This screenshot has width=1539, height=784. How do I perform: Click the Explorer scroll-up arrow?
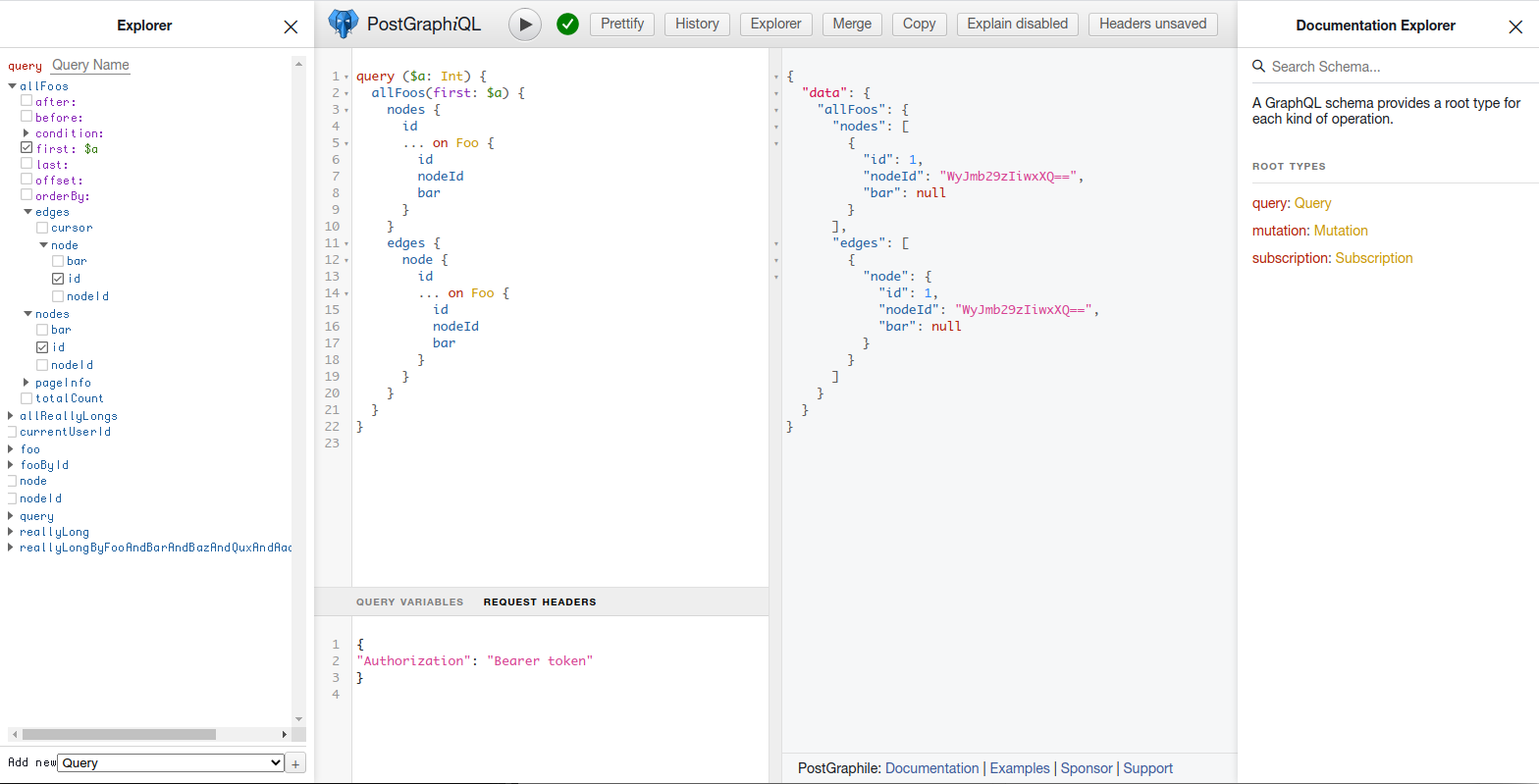298,63
